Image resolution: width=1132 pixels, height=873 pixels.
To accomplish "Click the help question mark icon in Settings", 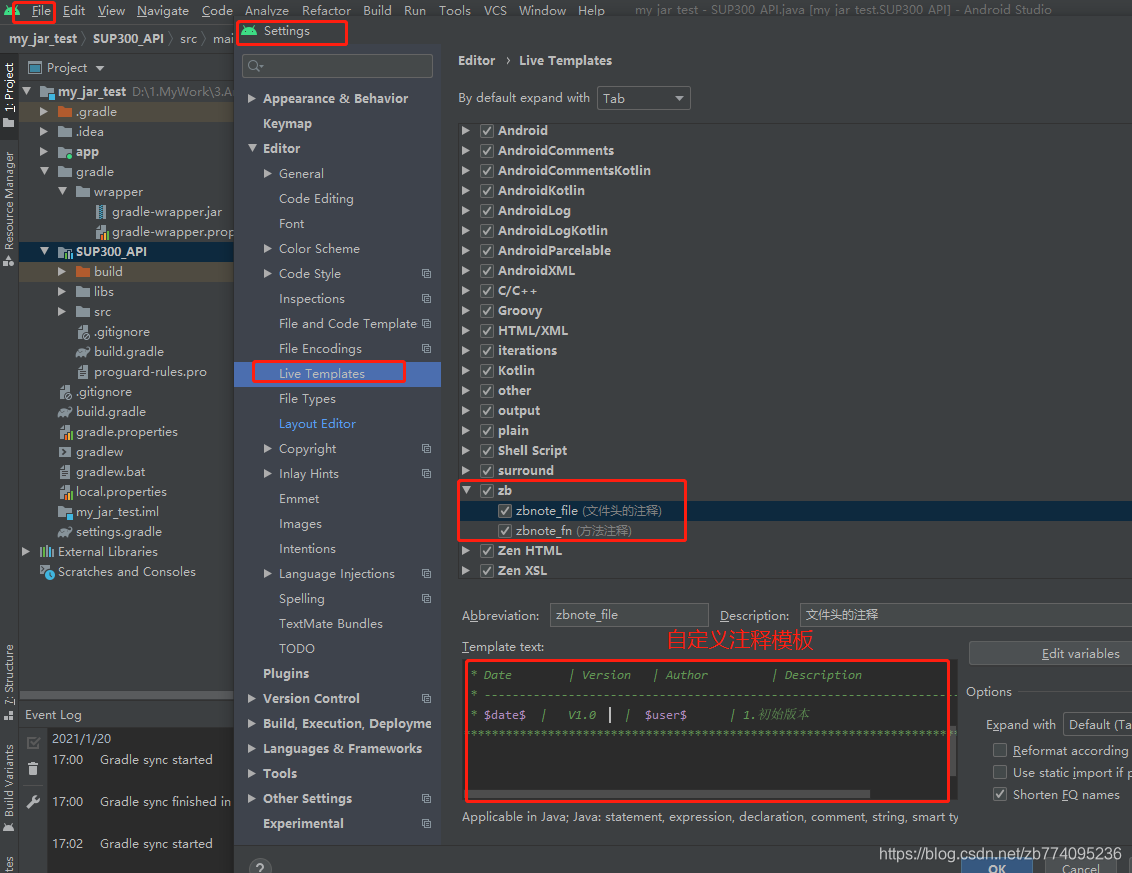I will point(260,866).
